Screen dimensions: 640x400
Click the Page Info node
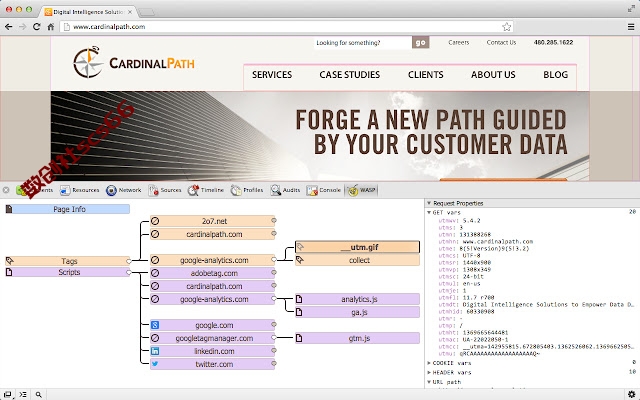pos(70,209)
